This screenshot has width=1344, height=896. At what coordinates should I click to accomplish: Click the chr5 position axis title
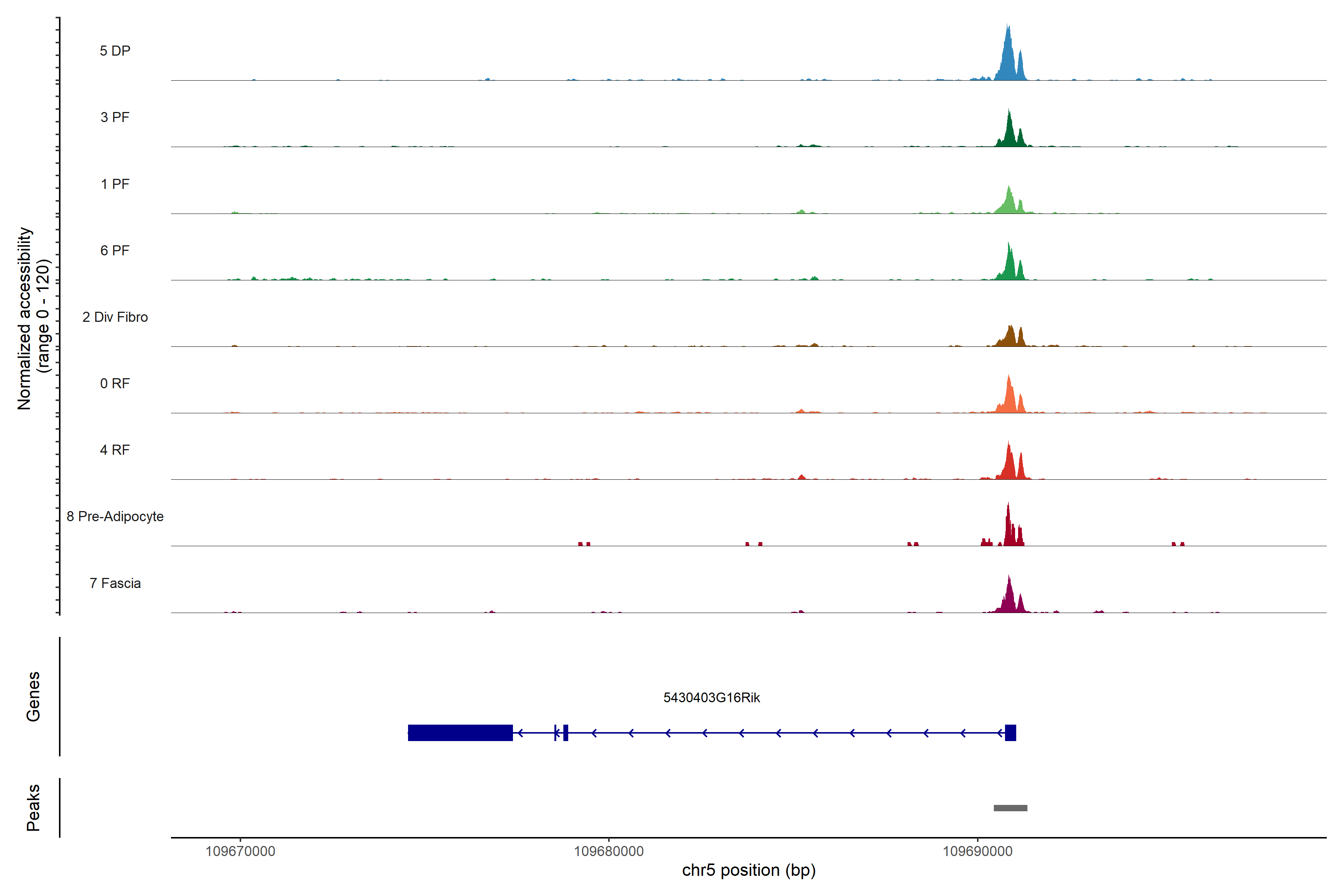click(749, 870)
